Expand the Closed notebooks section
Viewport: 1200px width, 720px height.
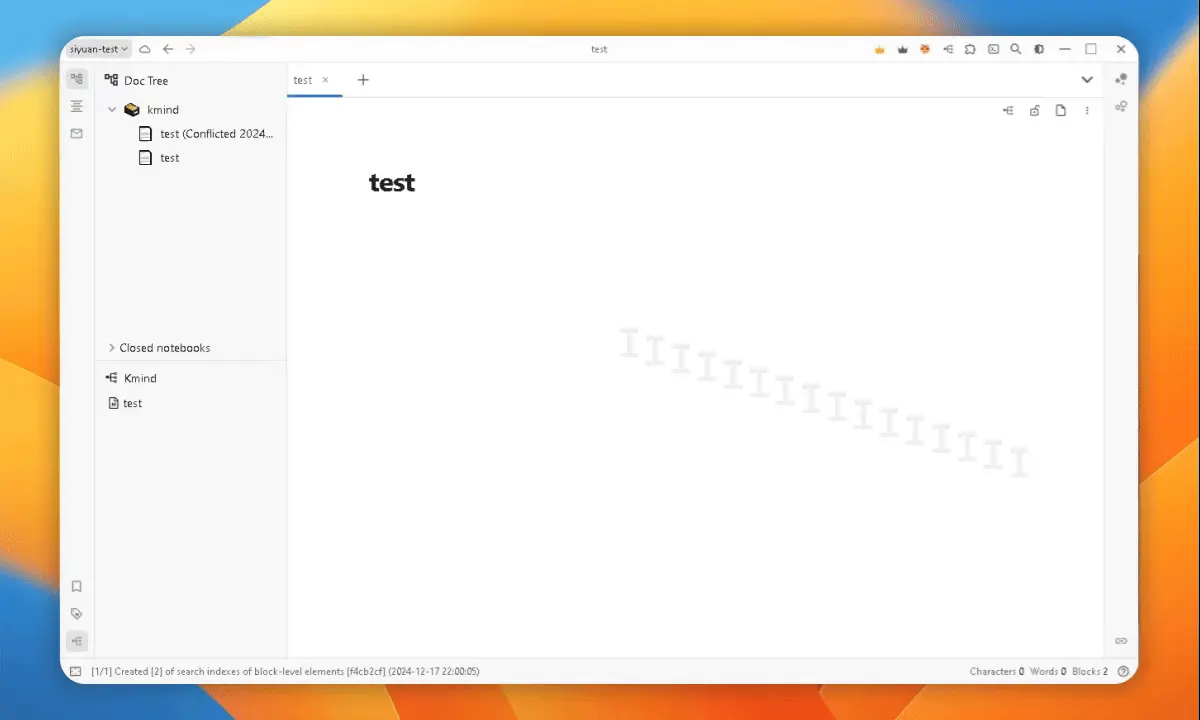112,348
